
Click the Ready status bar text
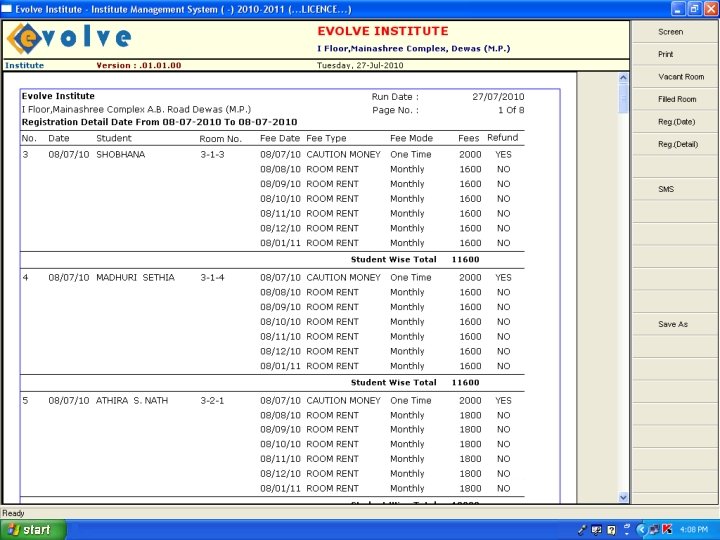tap(13, 513)
